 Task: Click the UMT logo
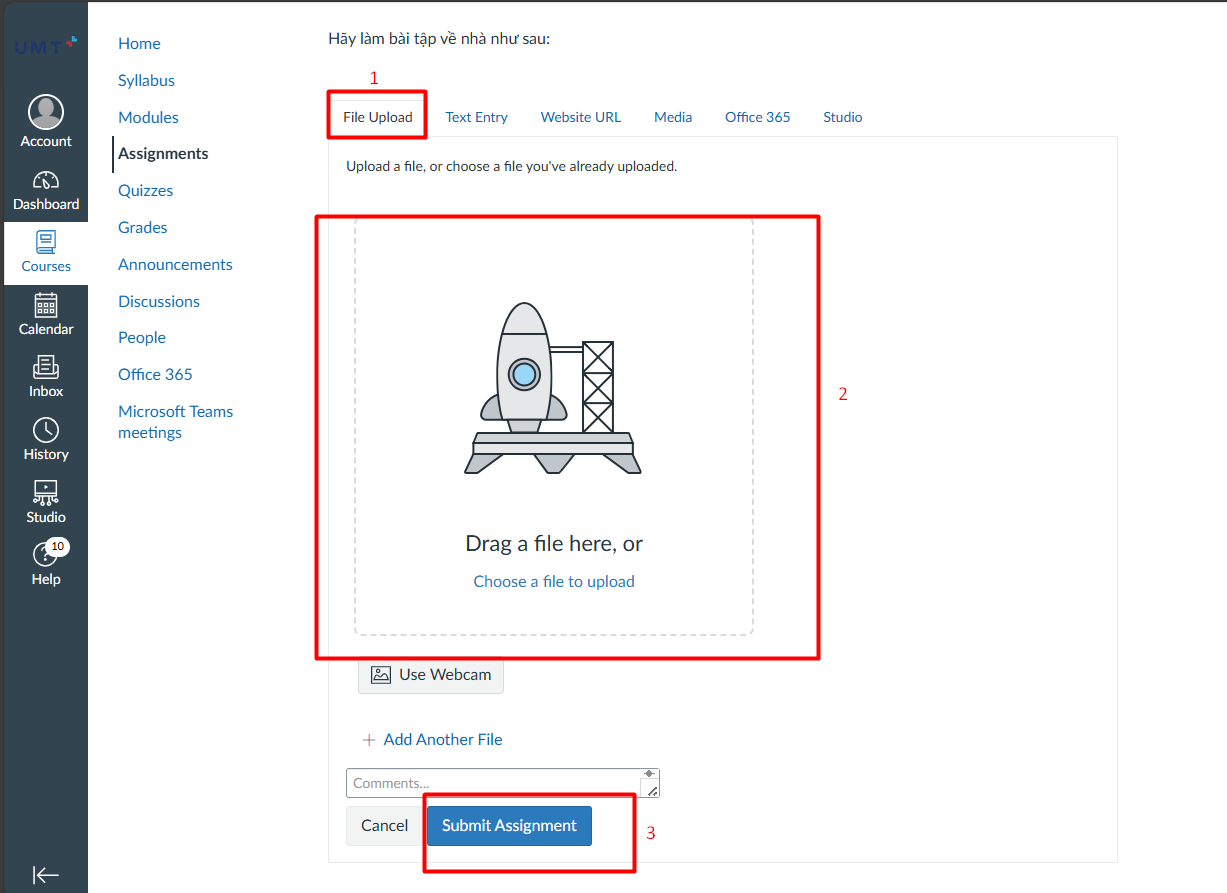tap(46, 46)
